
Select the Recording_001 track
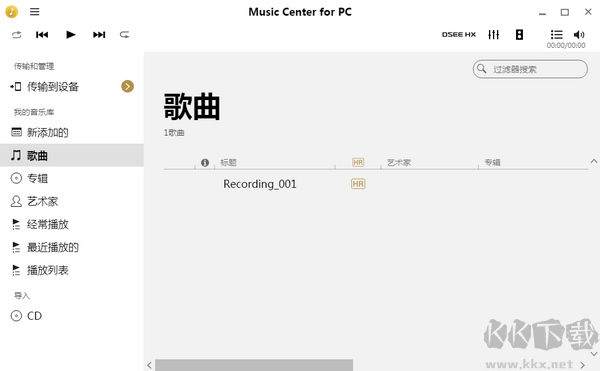pos(260,184)
